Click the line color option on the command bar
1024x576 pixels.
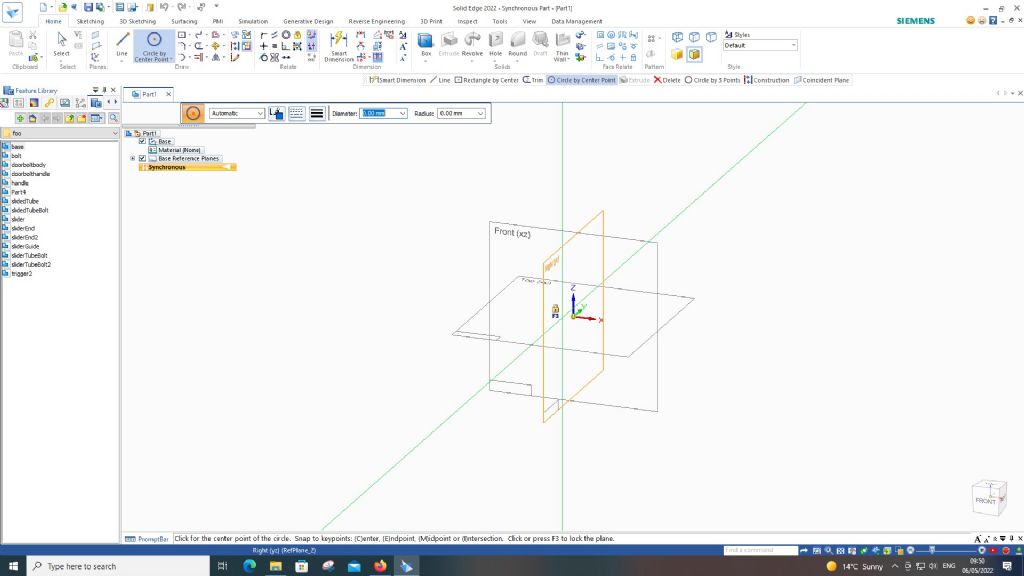276,113
